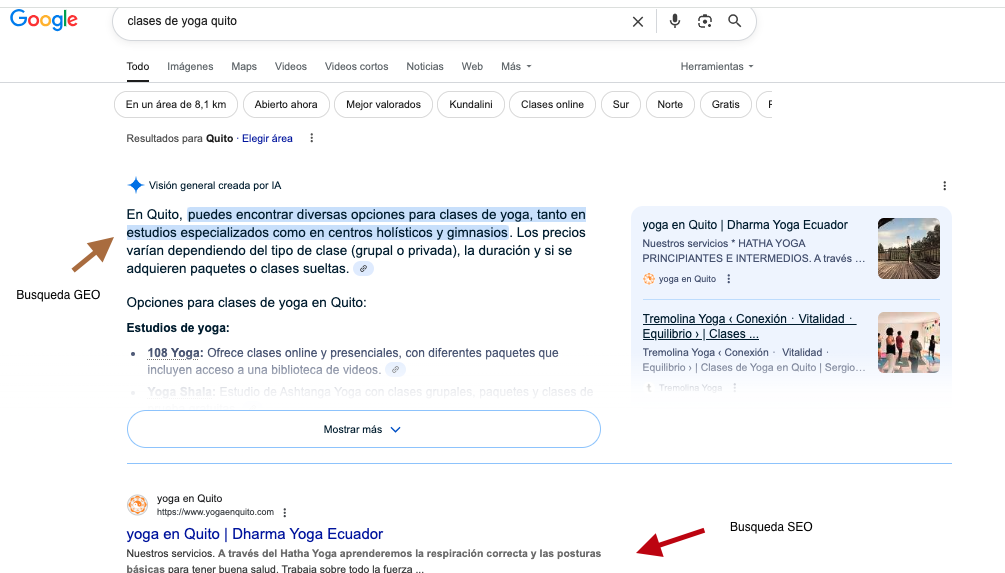
Task: Open Google Lens image search icon
Action: pyautogui.click(x=704, y=21)
